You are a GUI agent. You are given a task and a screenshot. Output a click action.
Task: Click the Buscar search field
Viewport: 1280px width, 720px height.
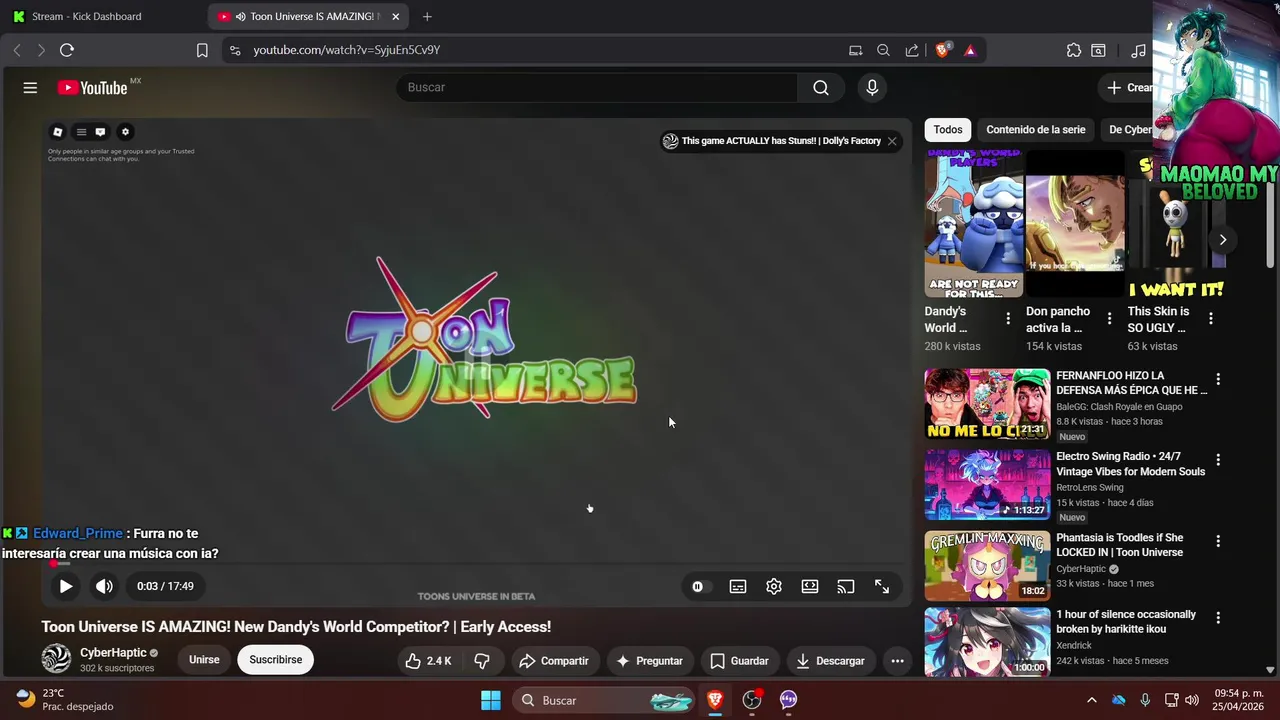click(597, 88)
